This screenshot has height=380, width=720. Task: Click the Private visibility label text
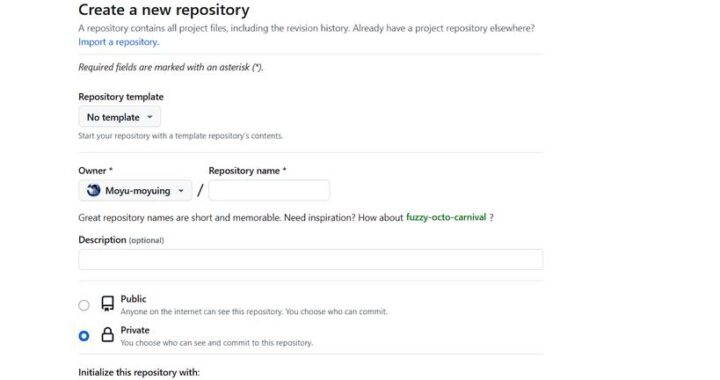[135, 330]
